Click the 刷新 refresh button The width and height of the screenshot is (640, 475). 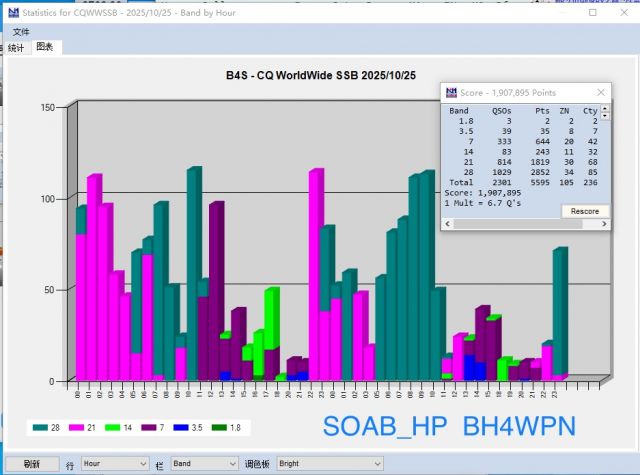[31, 464]
